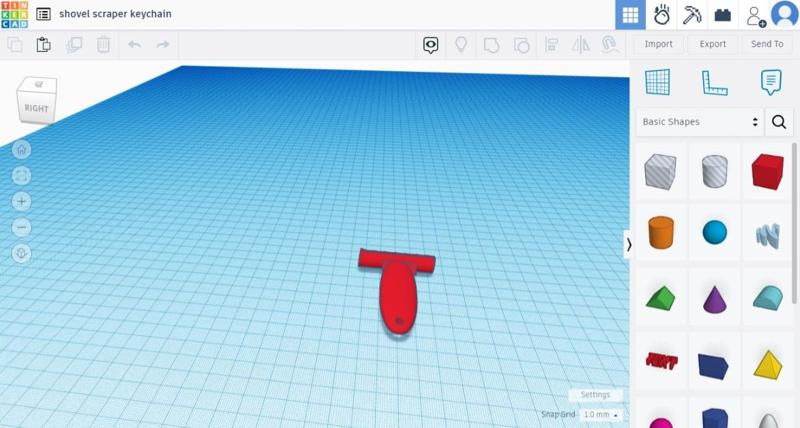Toggle the notes visibility eye icon
This screenshot has width=800, height=428.
(431, 45)
